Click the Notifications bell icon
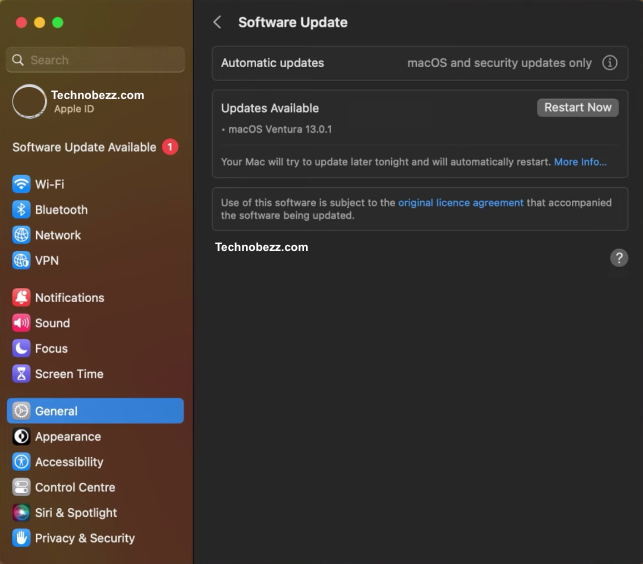The height and width of the screenshot is (564, 643). 21,298
